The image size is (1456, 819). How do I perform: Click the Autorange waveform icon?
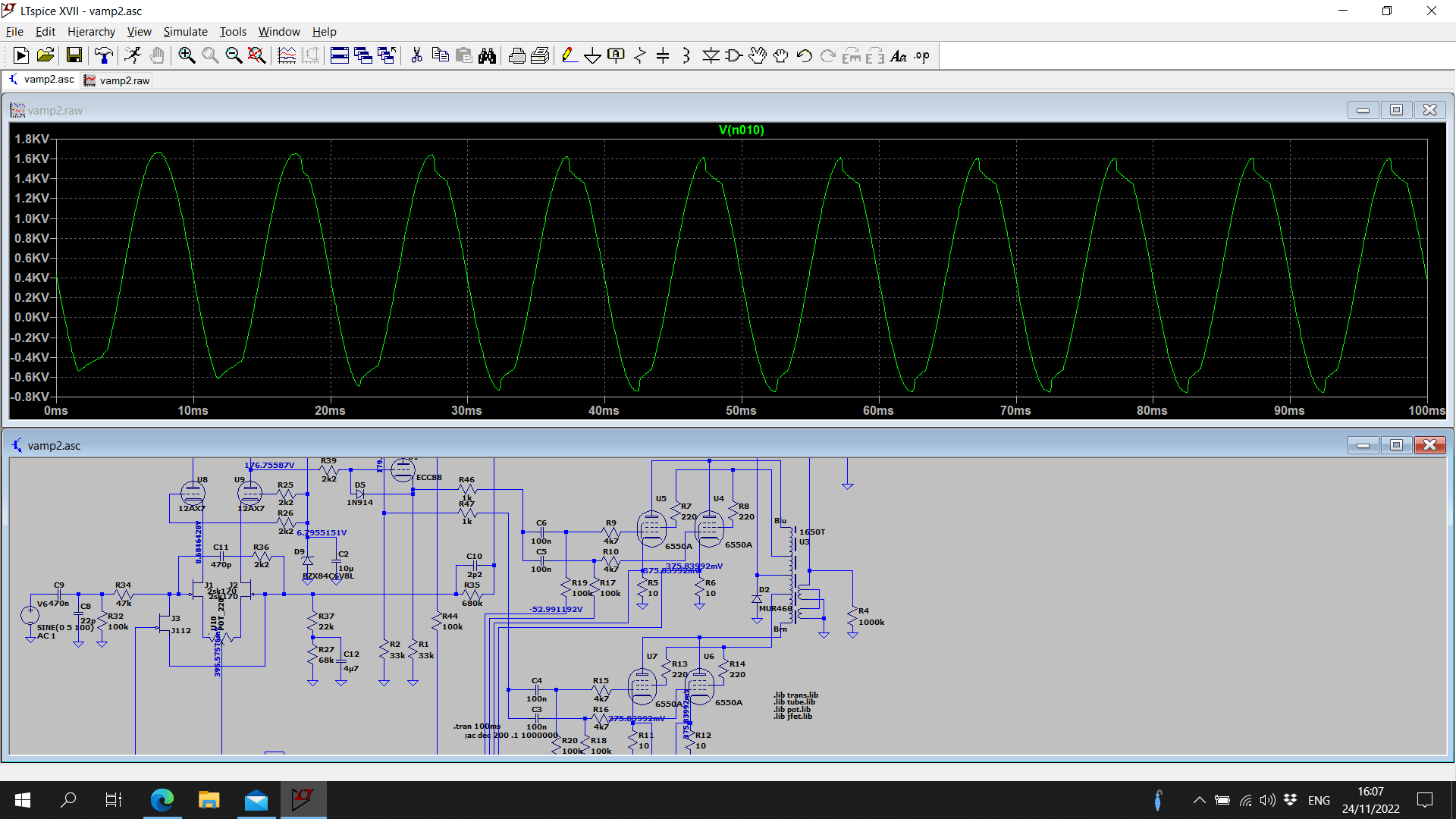tap(287, 55)
